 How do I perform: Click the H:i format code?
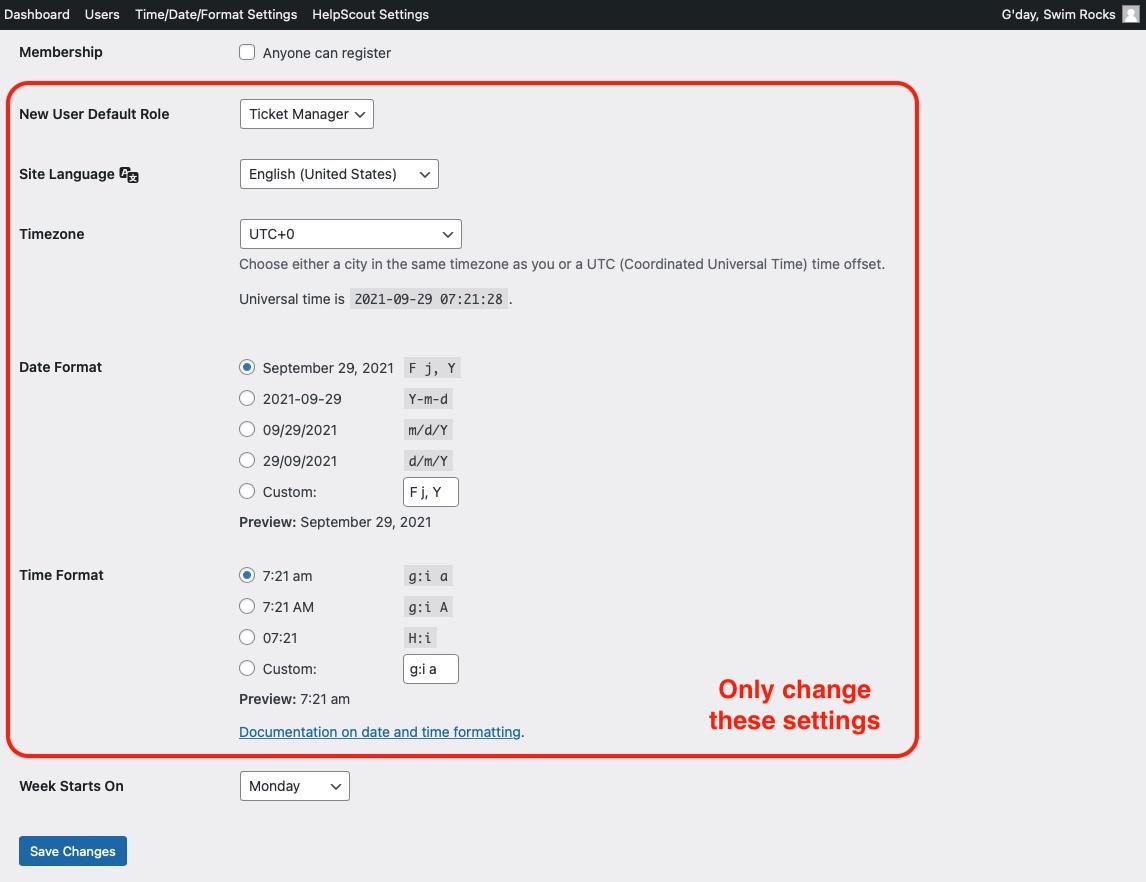(x=420, y=638)
